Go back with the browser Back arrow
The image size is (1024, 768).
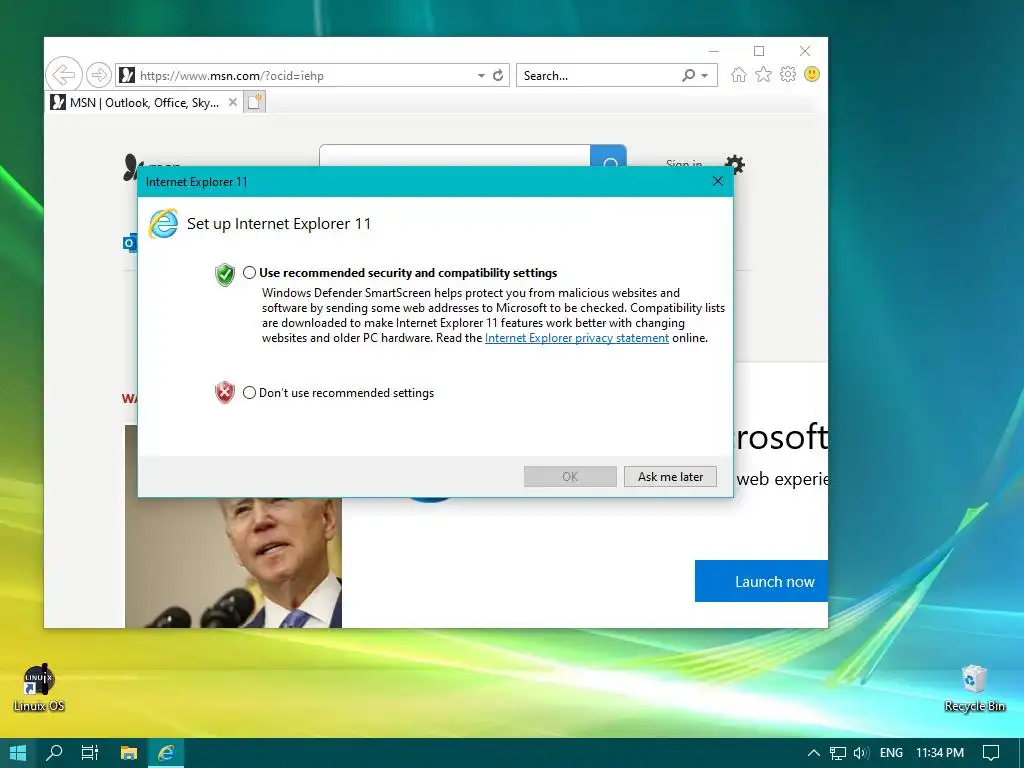[64, 75]
